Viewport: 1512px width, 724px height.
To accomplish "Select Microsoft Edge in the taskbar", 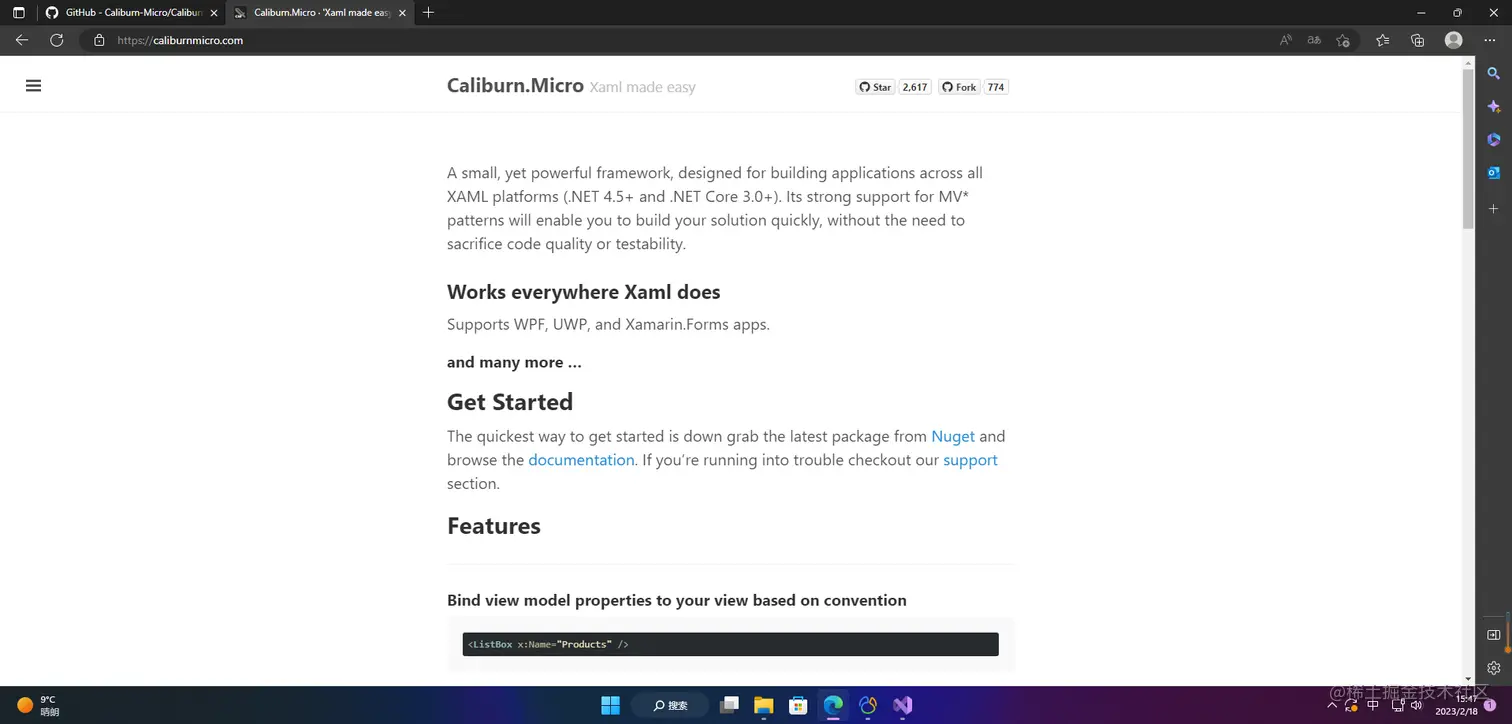I will [833, 705].
